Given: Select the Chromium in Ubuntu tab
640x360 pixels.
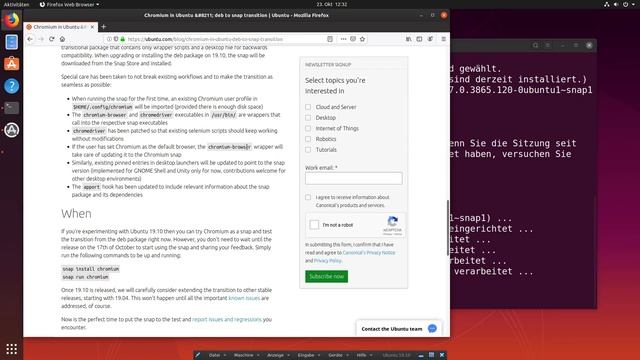Looking at the screenshot, I should click(x=60, y=27).
